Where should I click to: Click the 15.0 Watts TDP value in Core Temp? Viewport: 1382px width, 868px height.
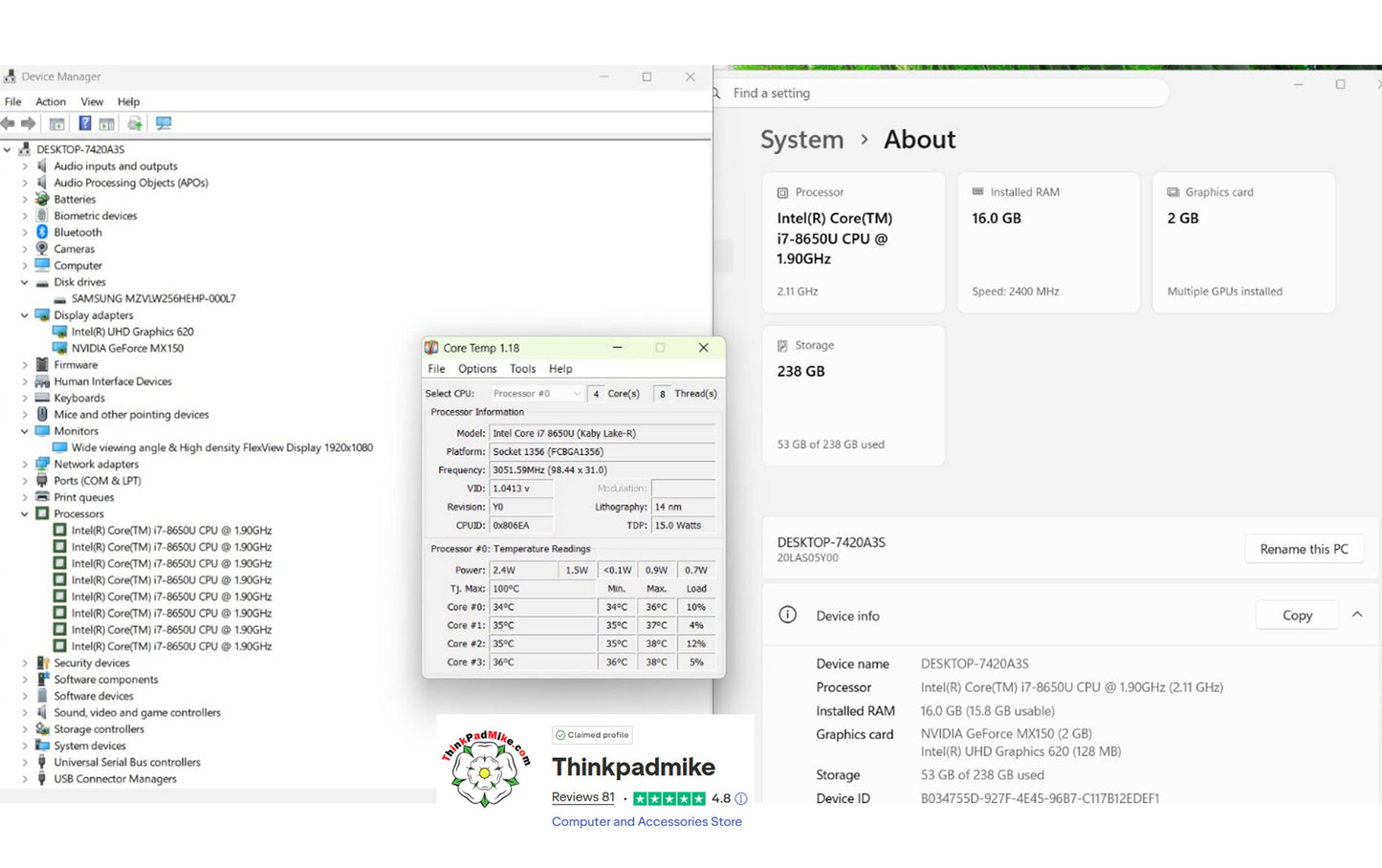[683, 525]
